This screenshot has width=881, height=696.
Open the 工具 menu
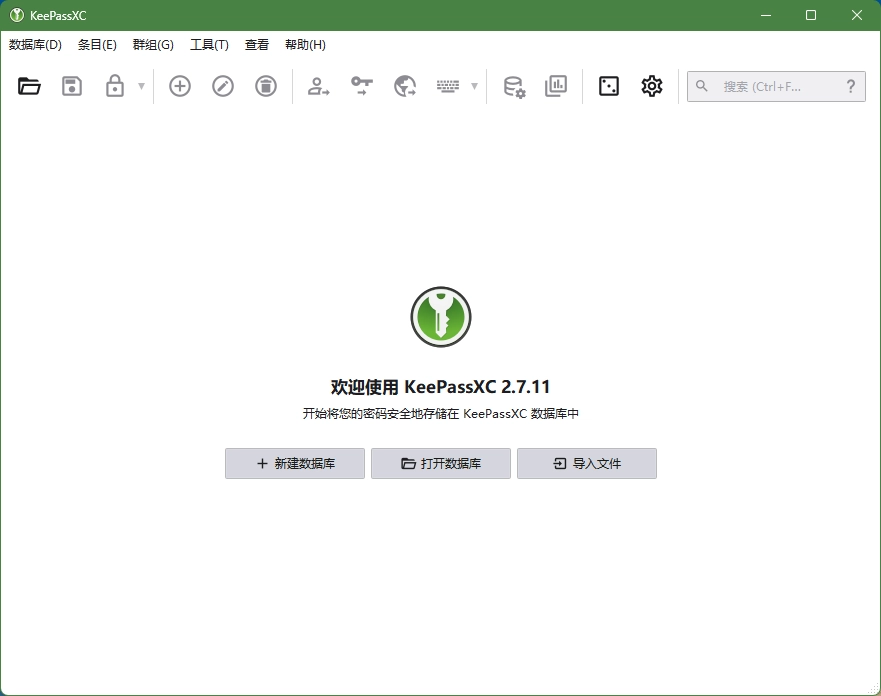[210, 45]
